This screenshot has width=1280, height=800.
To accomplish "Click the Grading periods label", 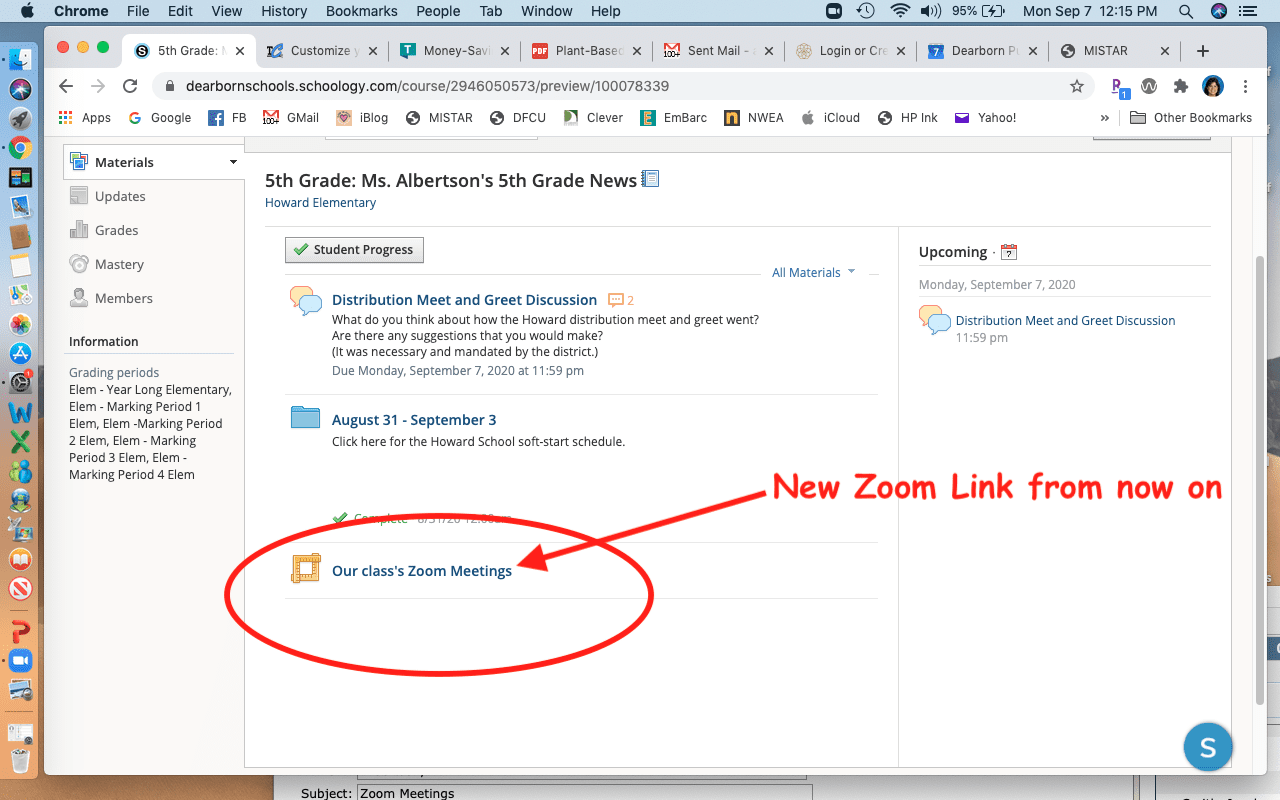I will [x=114, y=373].
